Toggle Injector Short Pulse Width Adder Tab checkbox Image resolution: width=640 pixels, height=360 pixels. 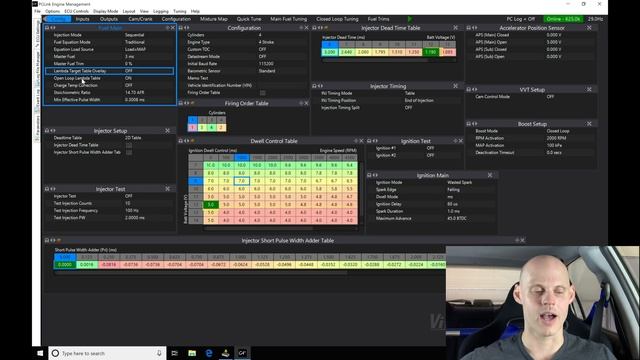point(129,152)
